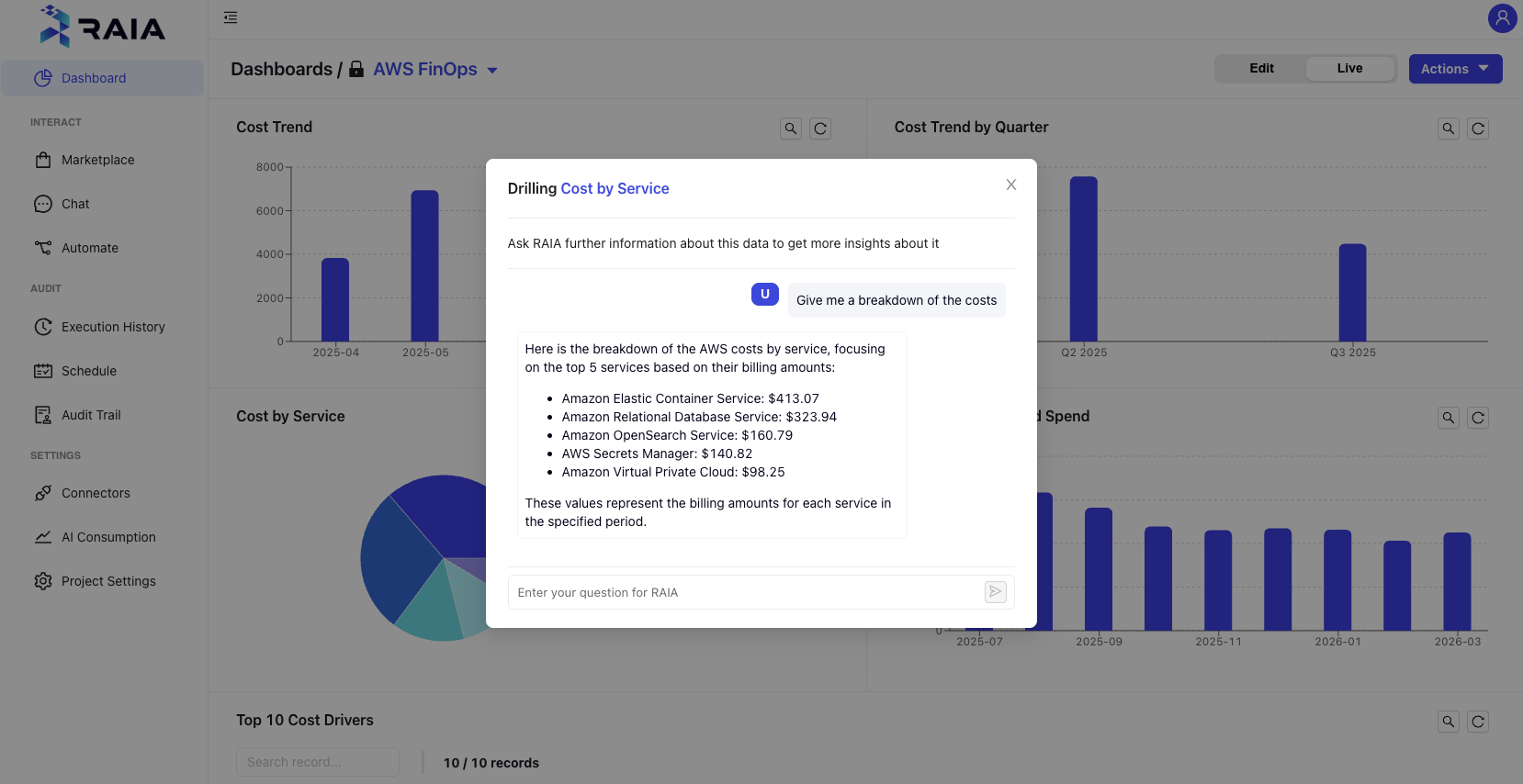This screenshot has height=784, width=1523.
Task: Click the RAIA logo
Action: click(103, 26)
